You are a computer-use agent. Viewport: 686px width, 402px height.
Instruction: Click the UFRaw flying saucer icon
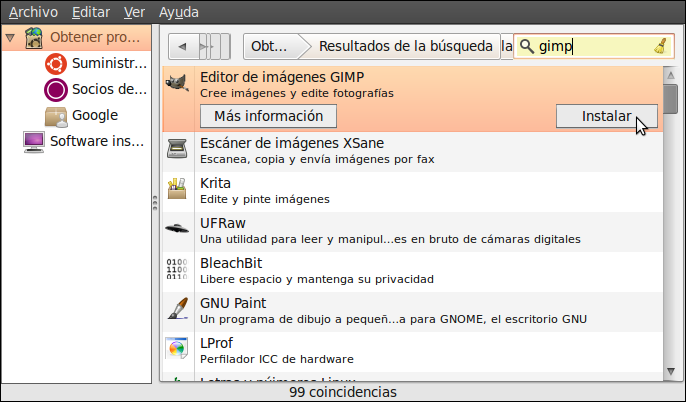click(177, 230)
